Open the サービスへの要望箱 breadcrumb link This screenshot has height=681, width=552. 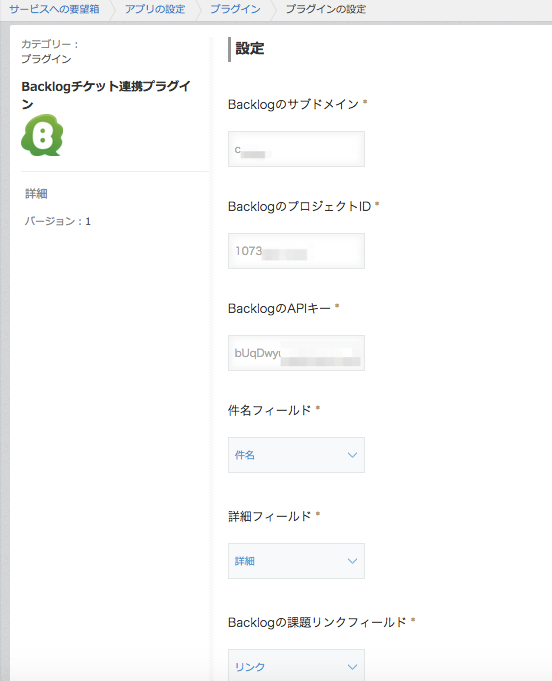54,9
